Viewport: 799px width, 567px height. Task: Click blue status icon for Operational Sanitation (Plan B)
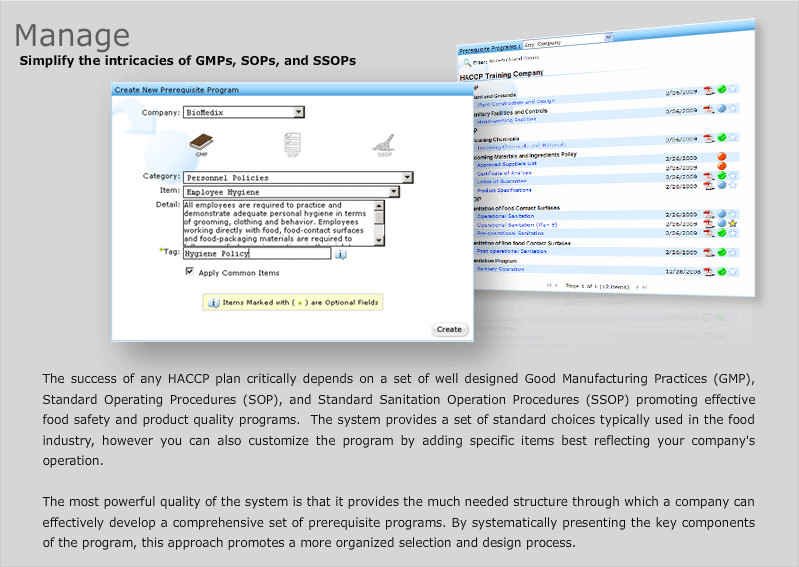pos(722,223)
